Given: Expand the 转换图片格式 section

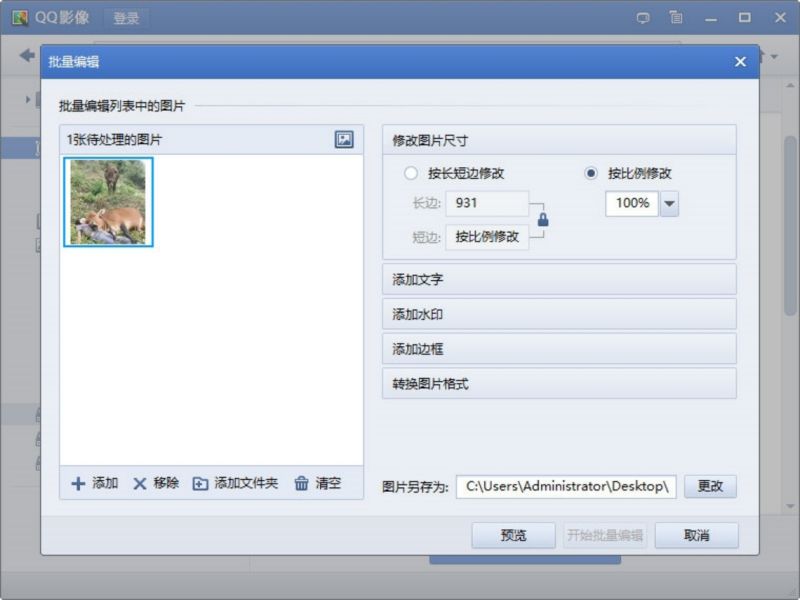Looking at the screenshot, I should 559,383.
